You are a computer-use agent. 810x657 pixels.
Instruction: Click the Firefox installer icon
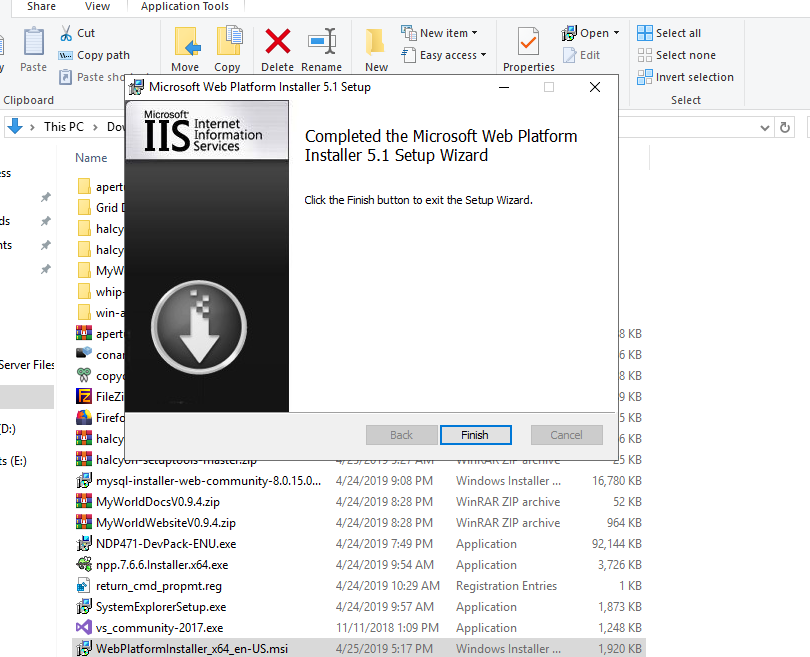[x=84, y=417]
